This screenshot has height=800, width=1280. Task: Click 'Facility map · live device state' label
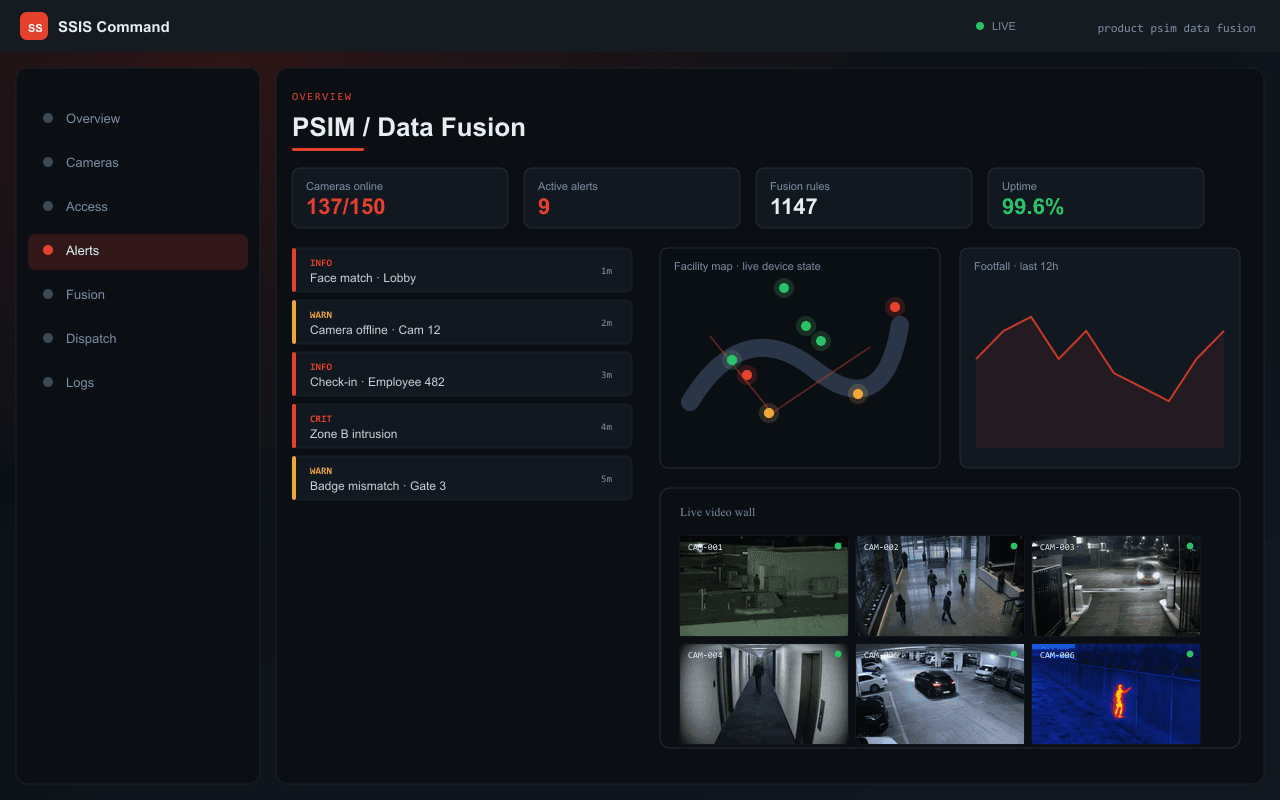(747, 266)
